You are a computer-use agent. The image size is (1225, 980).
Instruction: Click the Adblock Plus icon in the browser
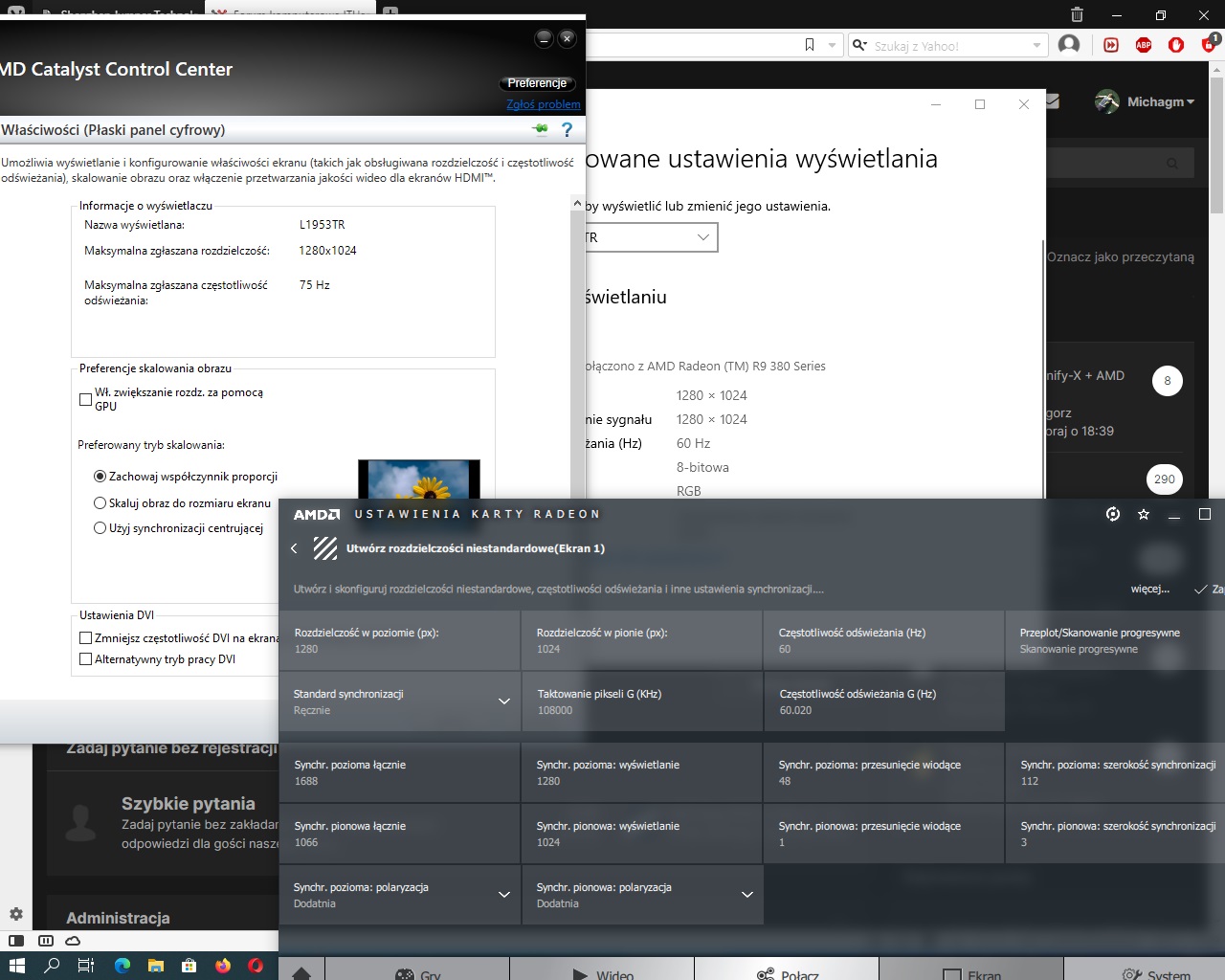pos(1143,44)
